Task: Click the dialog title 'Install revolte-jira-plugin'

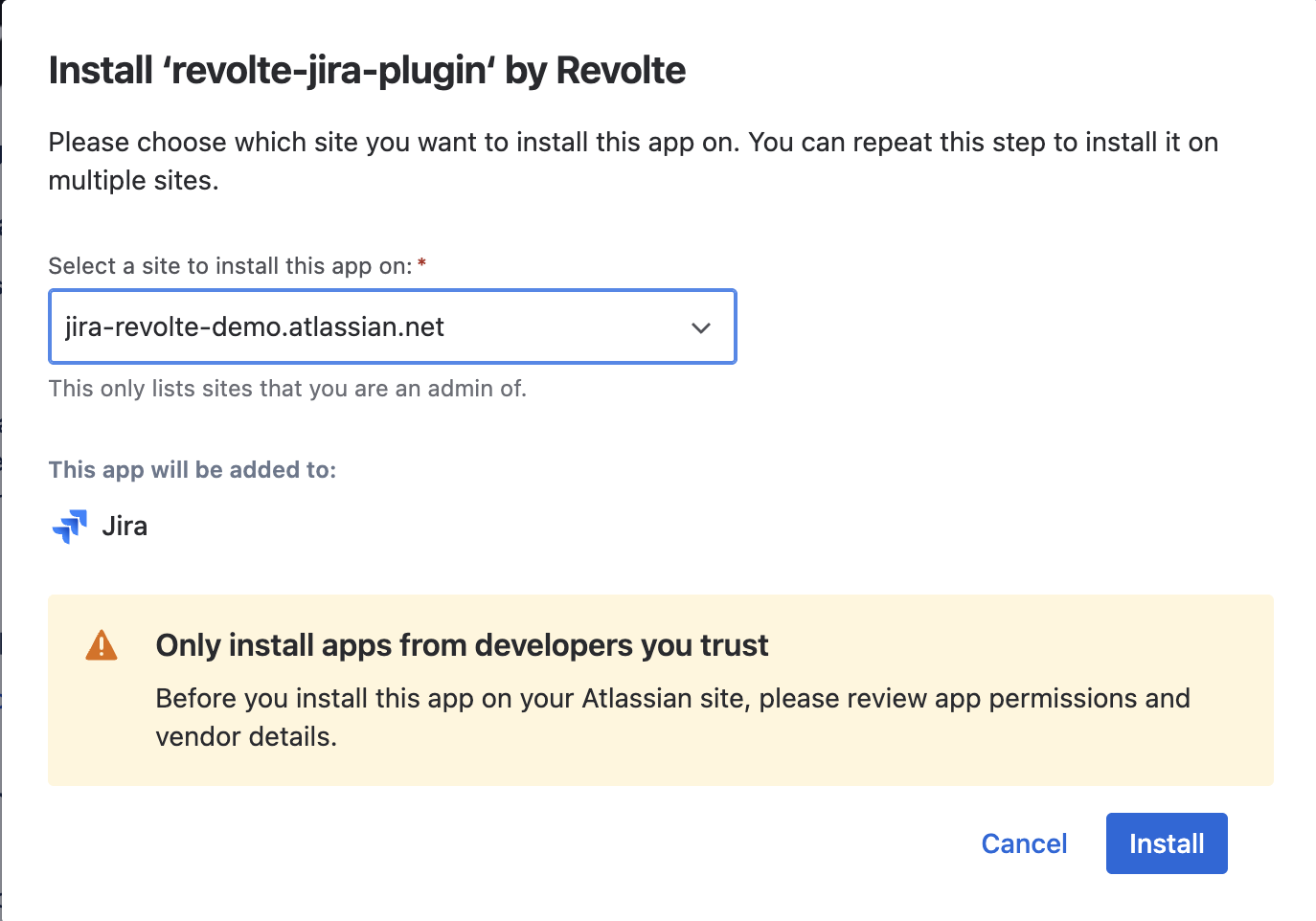Action: (367, 71)
